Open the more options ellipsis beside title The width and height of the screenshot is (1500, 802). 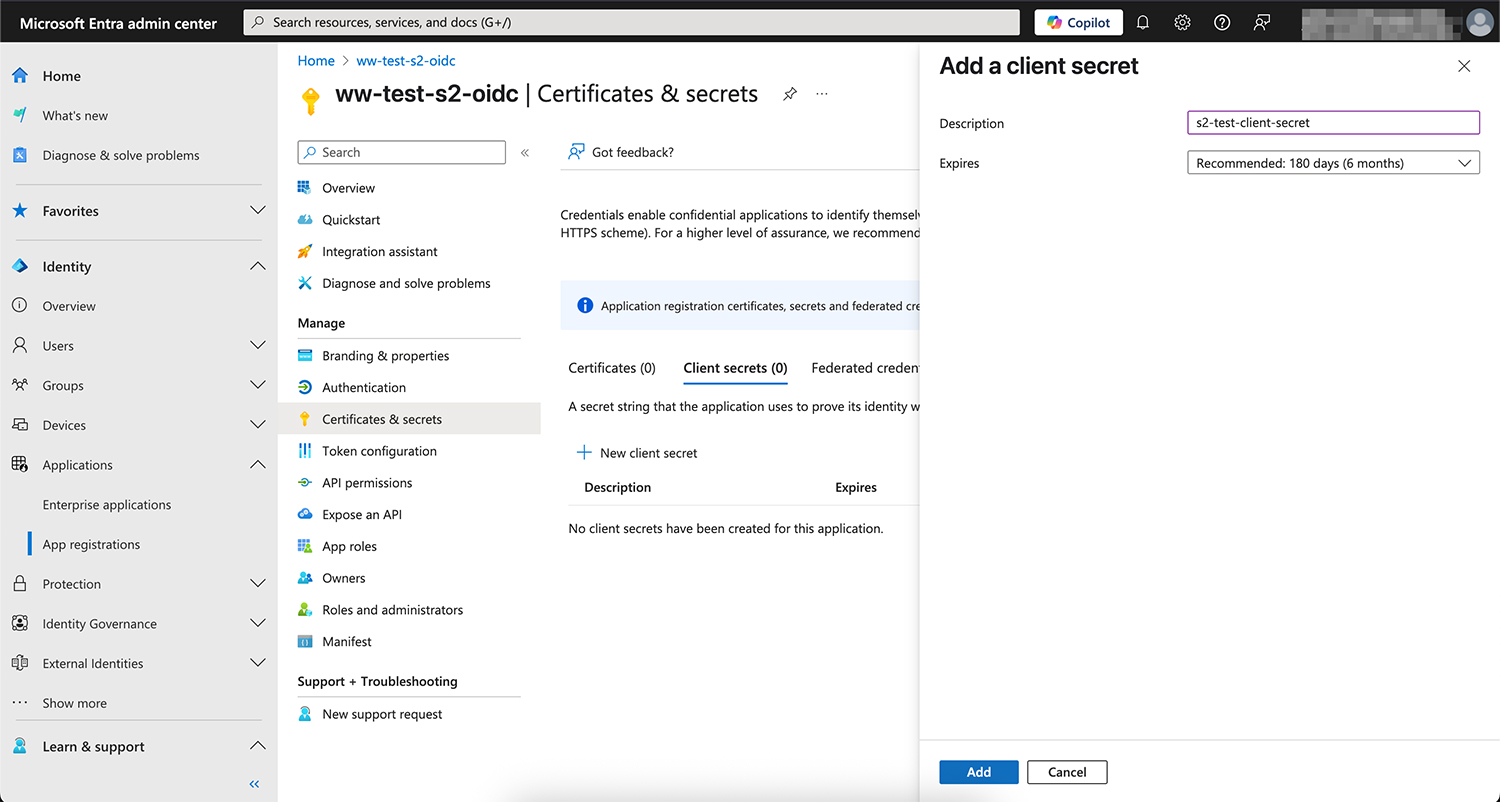(822, 94)
